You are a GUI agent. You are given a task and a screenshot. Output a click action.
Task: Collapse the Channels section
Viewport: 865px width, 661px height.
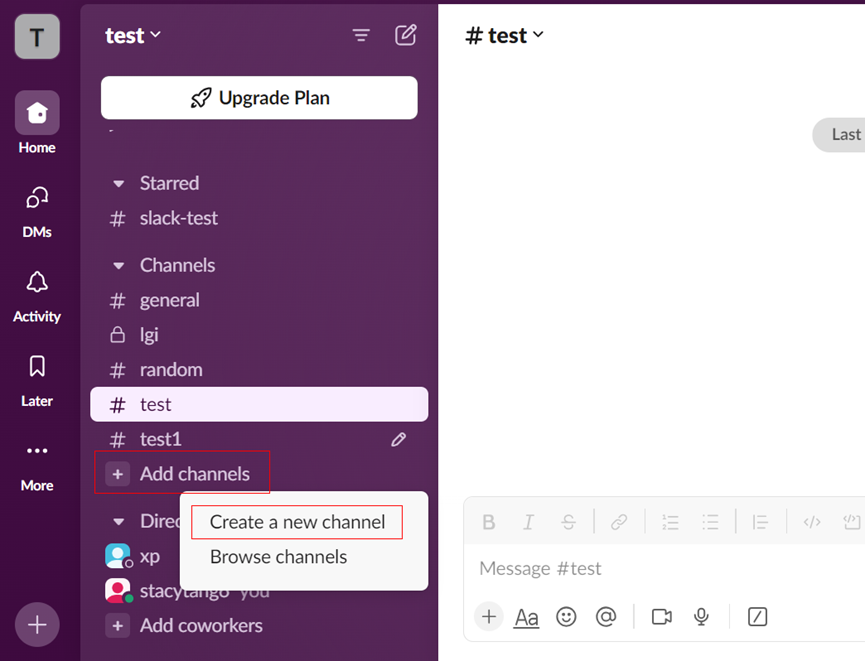[119, 266]
